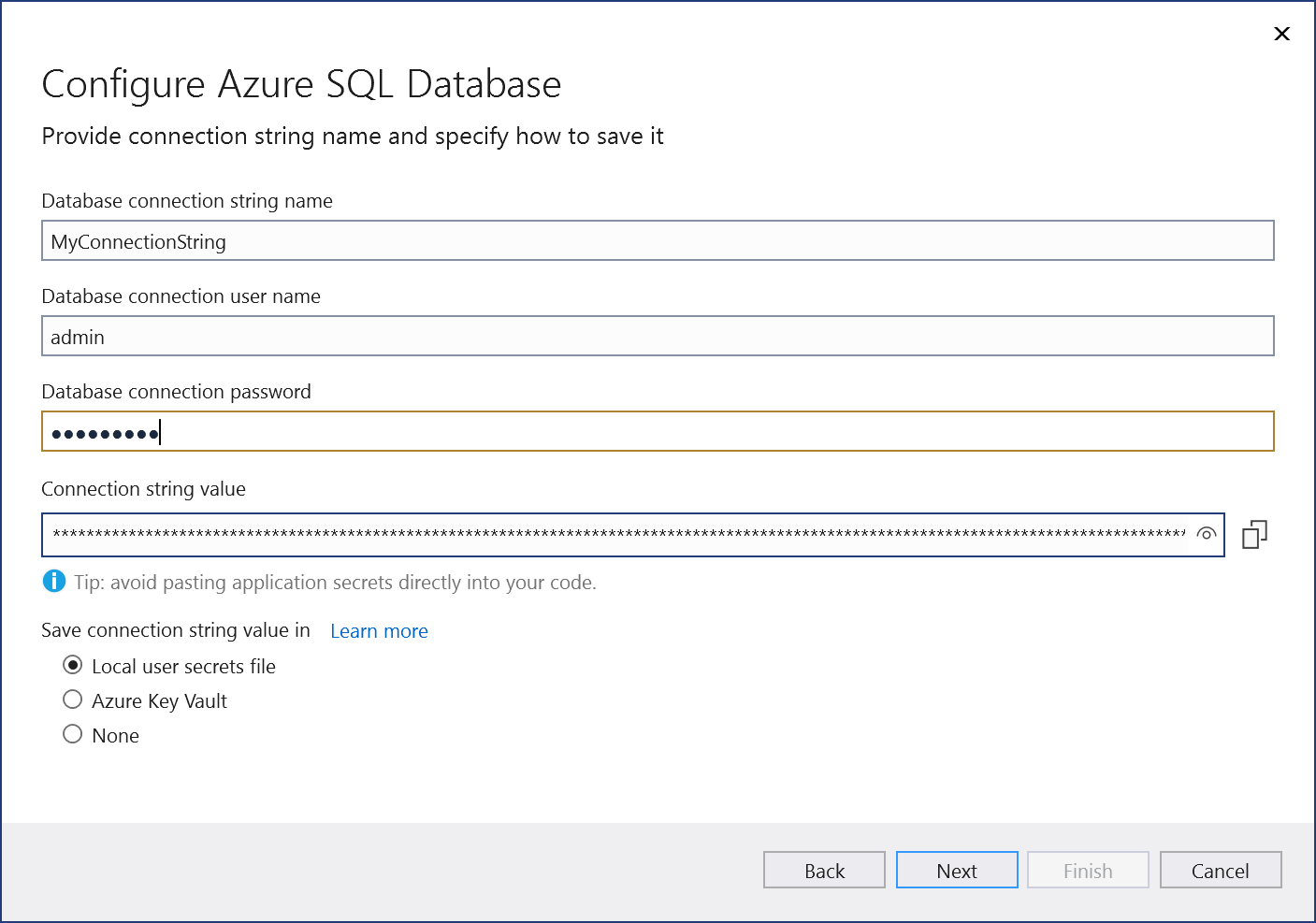Focus the Database connection string name field
The image size is (1316, 923).
(x=655, y=240)
